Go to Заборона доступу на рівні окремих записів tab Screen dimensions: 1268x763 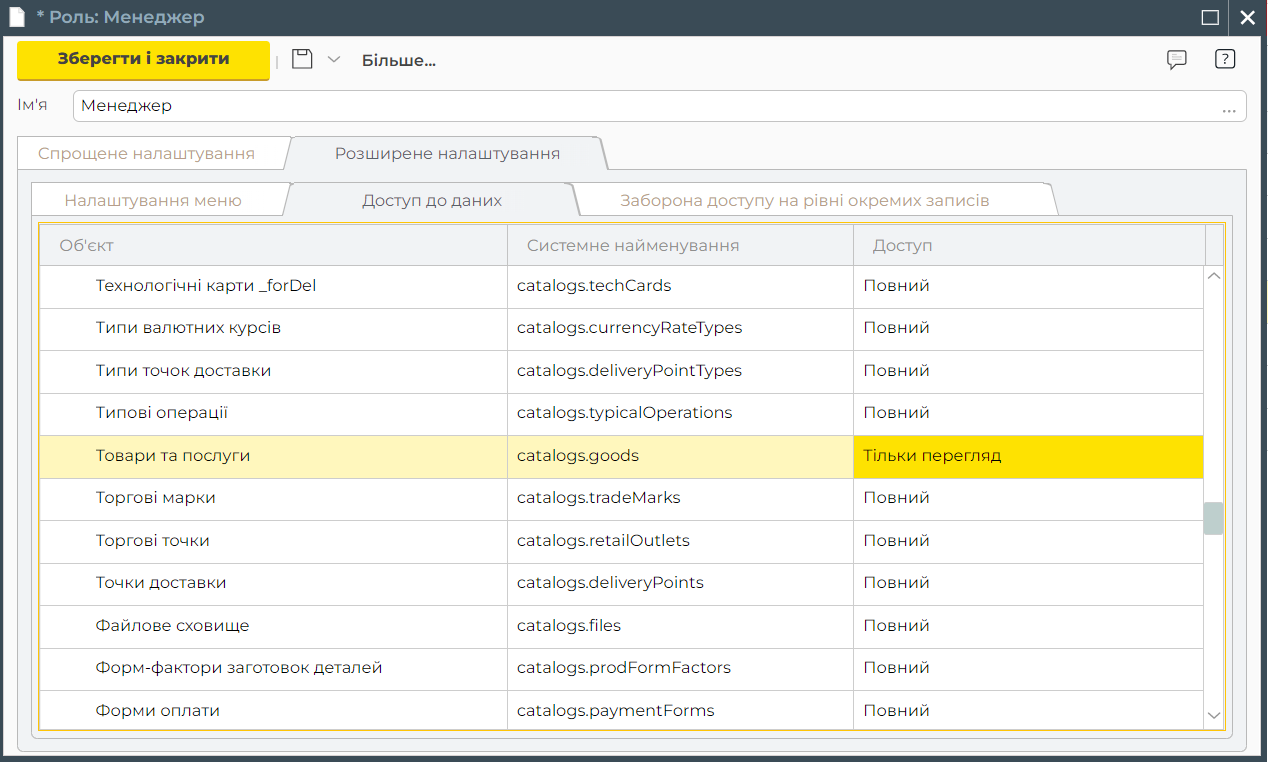[804, 200]
